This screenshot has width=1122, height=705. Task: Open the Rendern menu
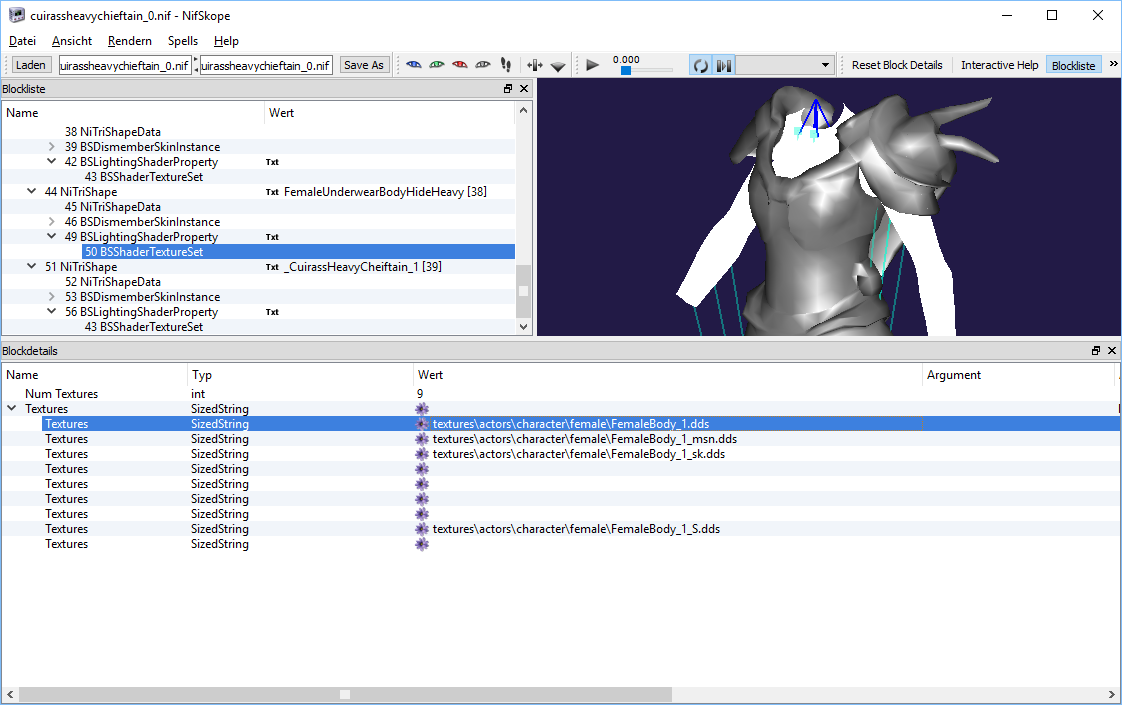point(129,41)
